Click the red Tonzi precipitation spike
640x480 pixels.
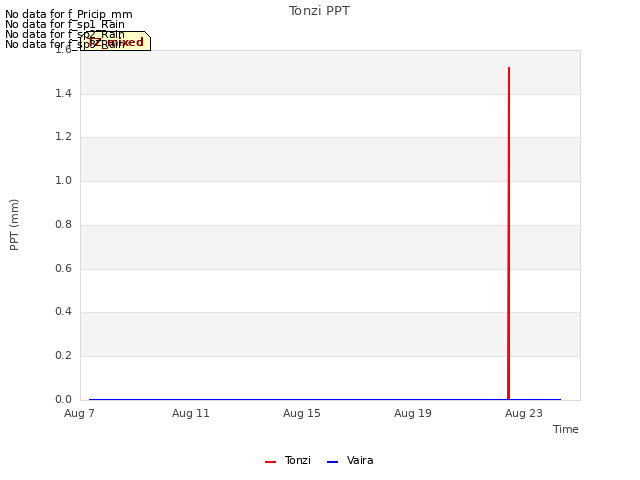tap(509, 233)
